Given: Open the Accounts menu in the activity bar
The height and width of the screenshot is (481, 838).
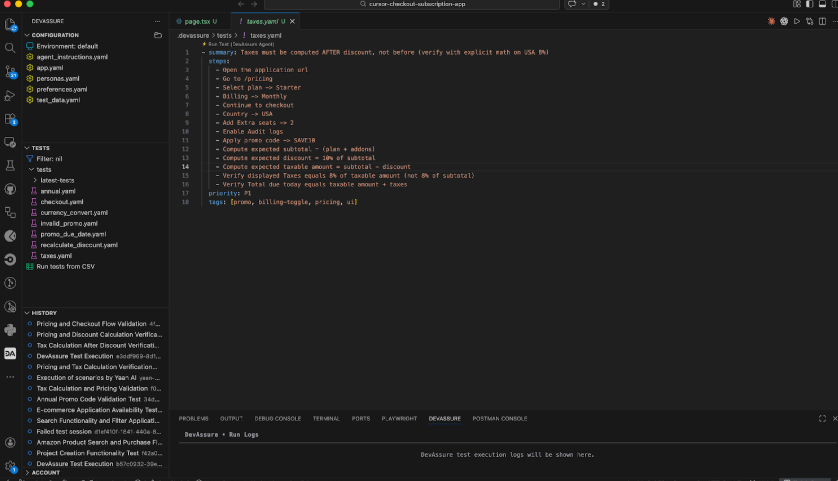Looking at the screenshot, I should (10, 443).
